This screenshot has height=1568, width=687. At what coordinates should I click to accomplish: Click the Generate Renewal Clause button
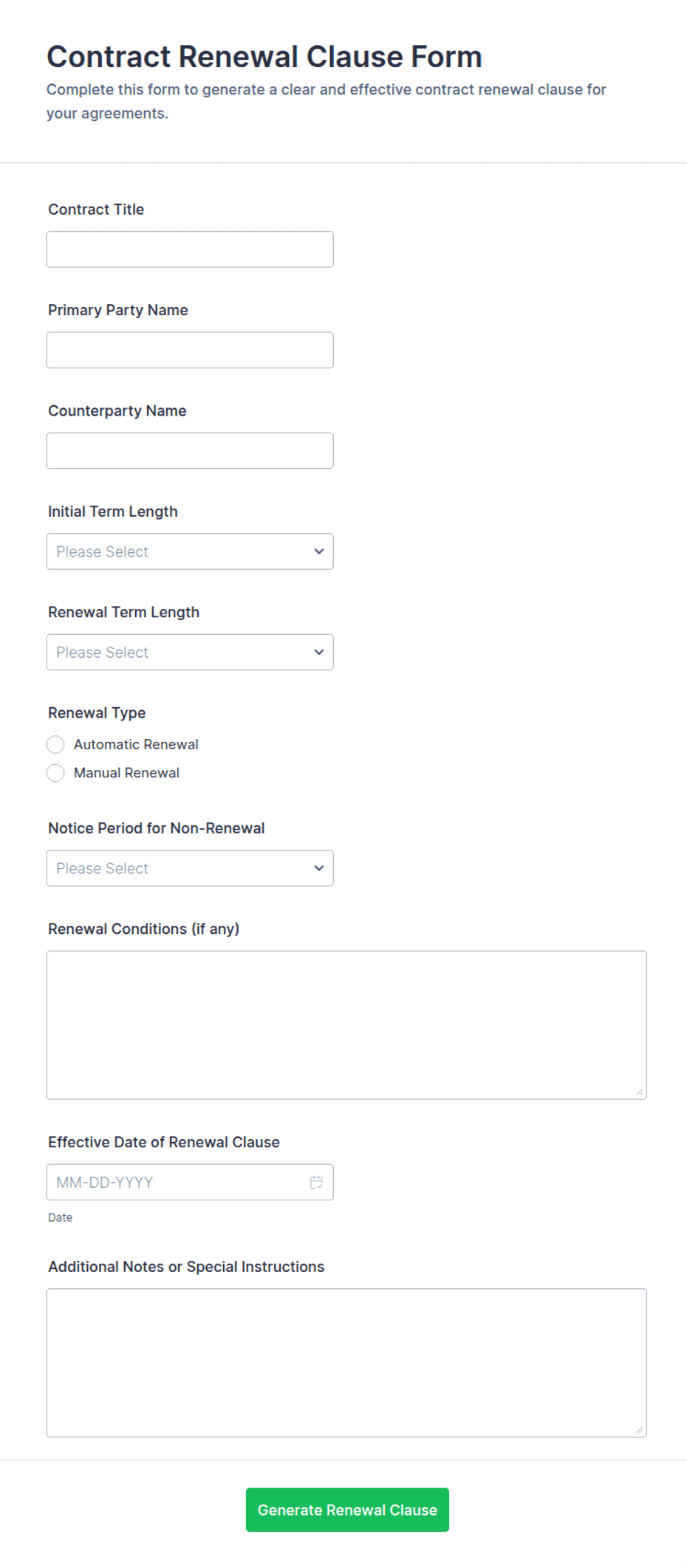(347, 1510)
